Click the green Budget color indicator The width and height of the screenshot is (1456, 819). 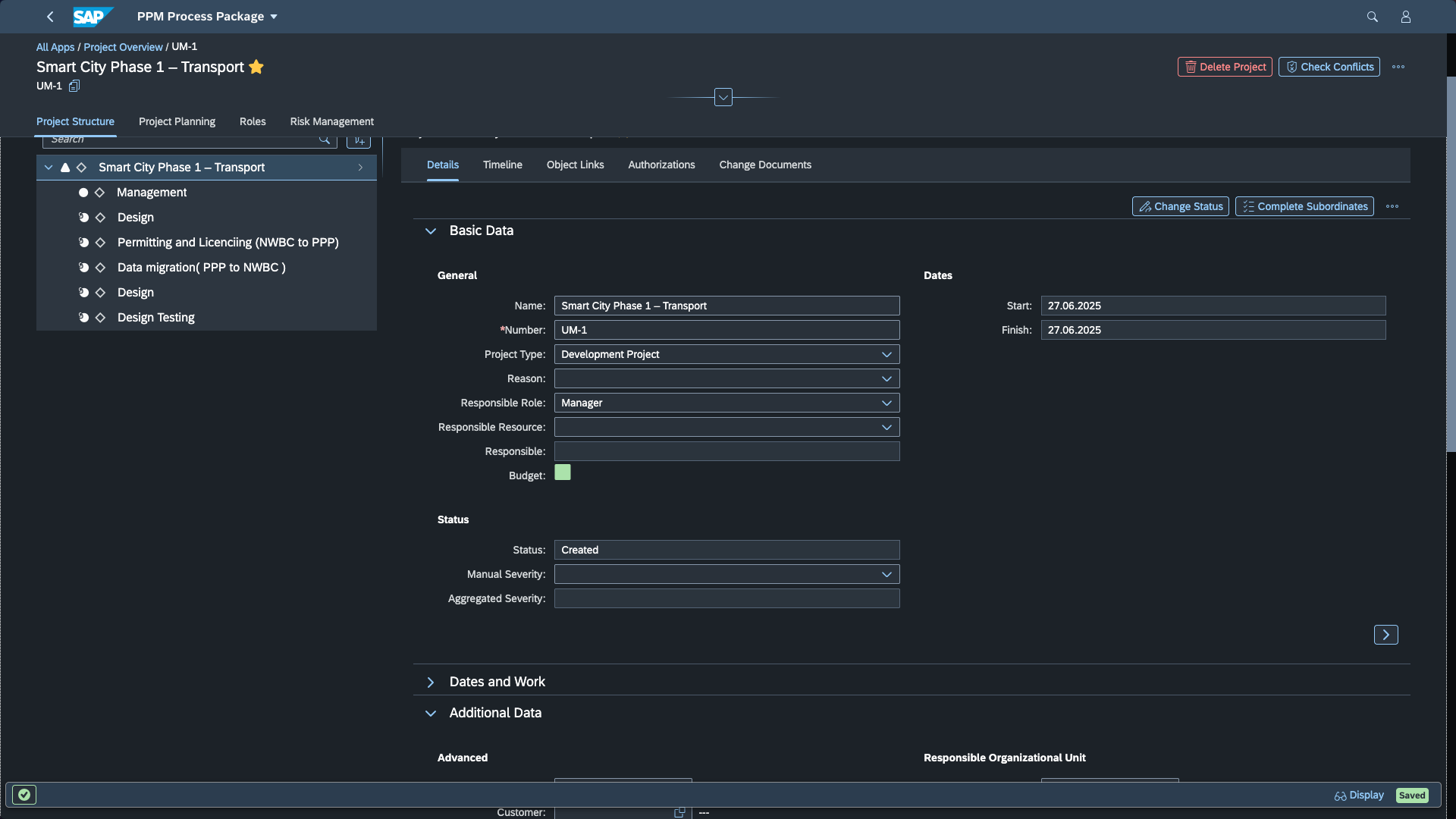click(x=563, y=472)
